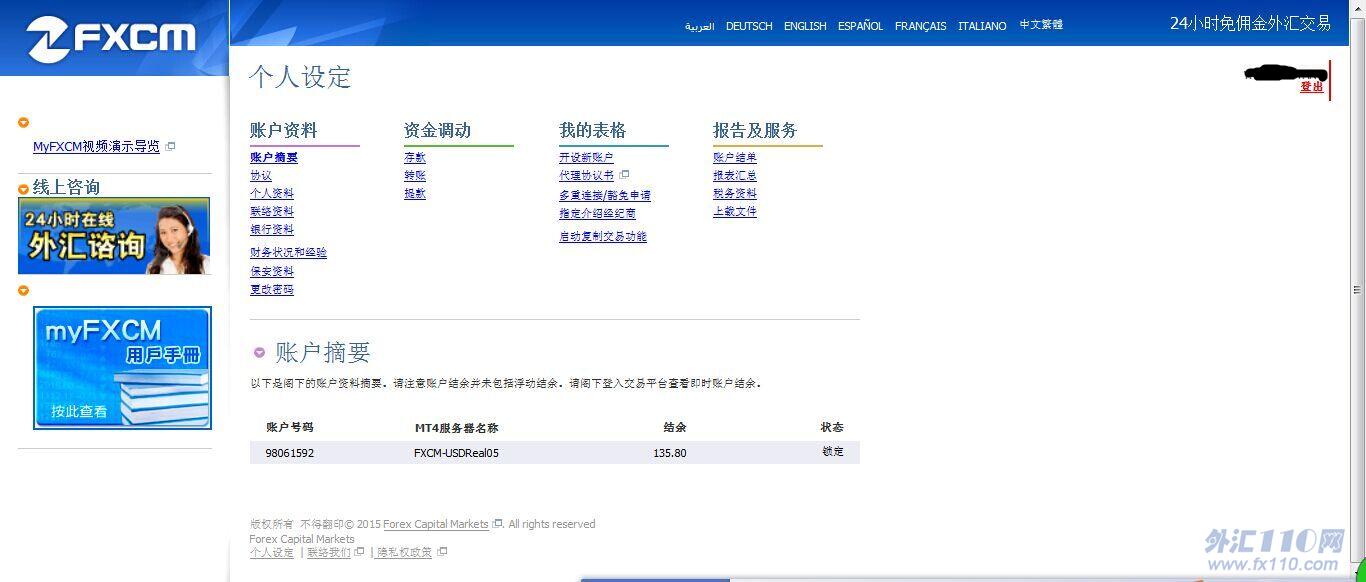Click the orange arrow beside 线上咨询

24,189
